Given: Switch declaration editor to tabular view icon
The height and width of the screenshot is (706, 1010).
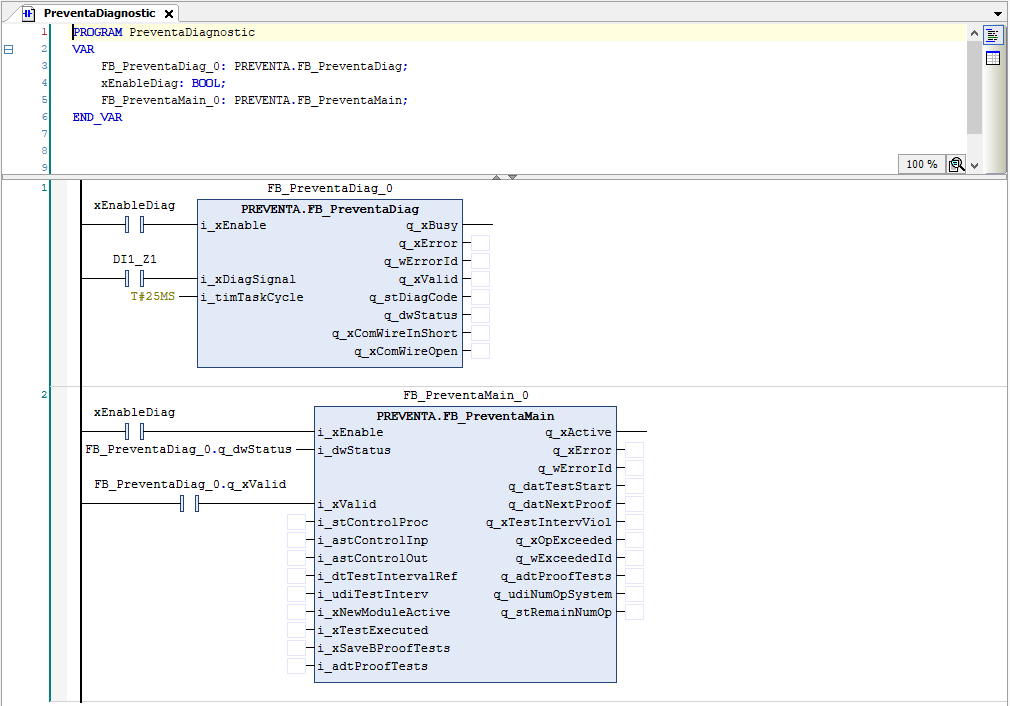Looking at the screenshot, I should click(x=993, y=58).
